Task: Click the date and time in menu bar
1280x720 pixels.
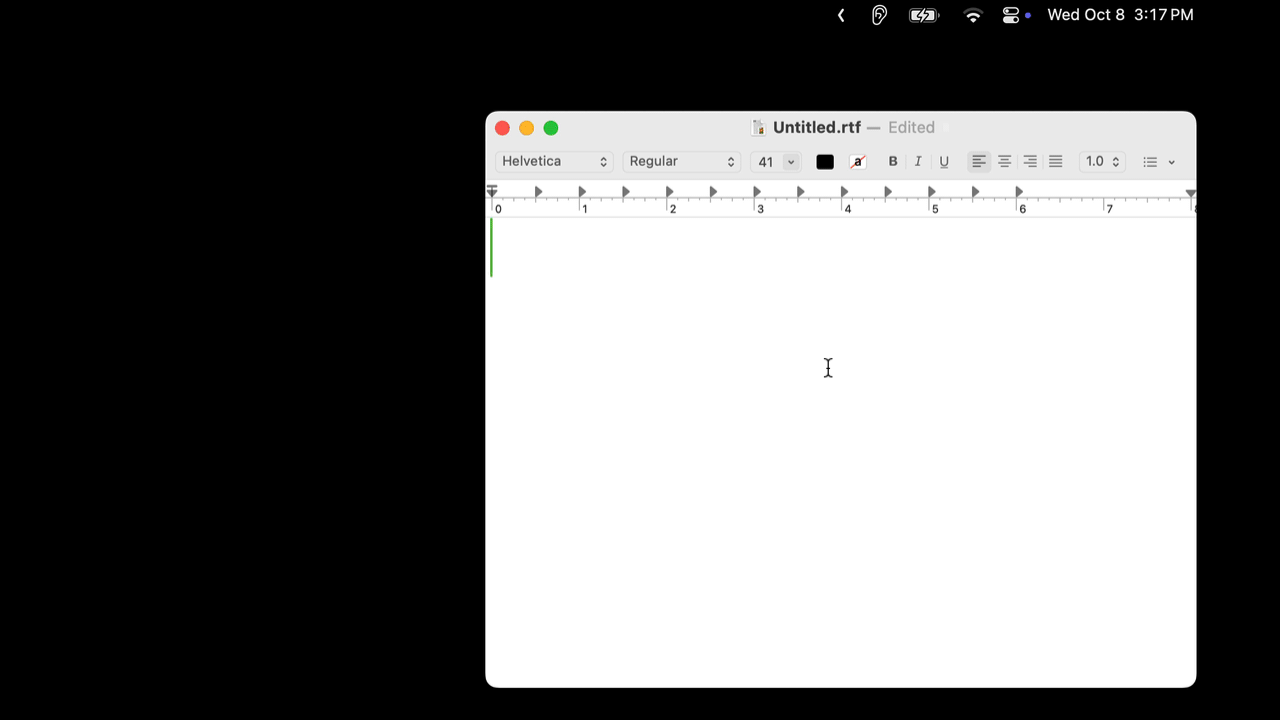Action: point(1120,15)
